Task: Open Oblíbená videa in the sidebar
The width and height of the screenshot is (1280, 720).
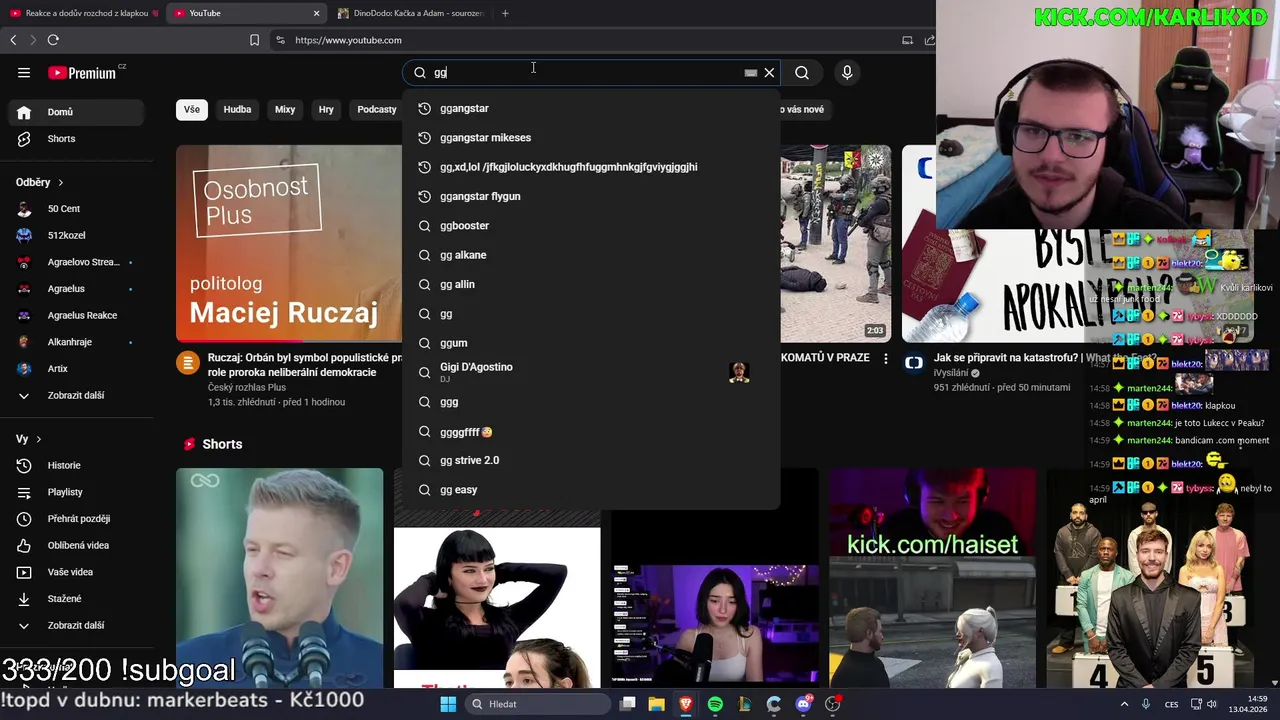Action: [x=76, y=545]
